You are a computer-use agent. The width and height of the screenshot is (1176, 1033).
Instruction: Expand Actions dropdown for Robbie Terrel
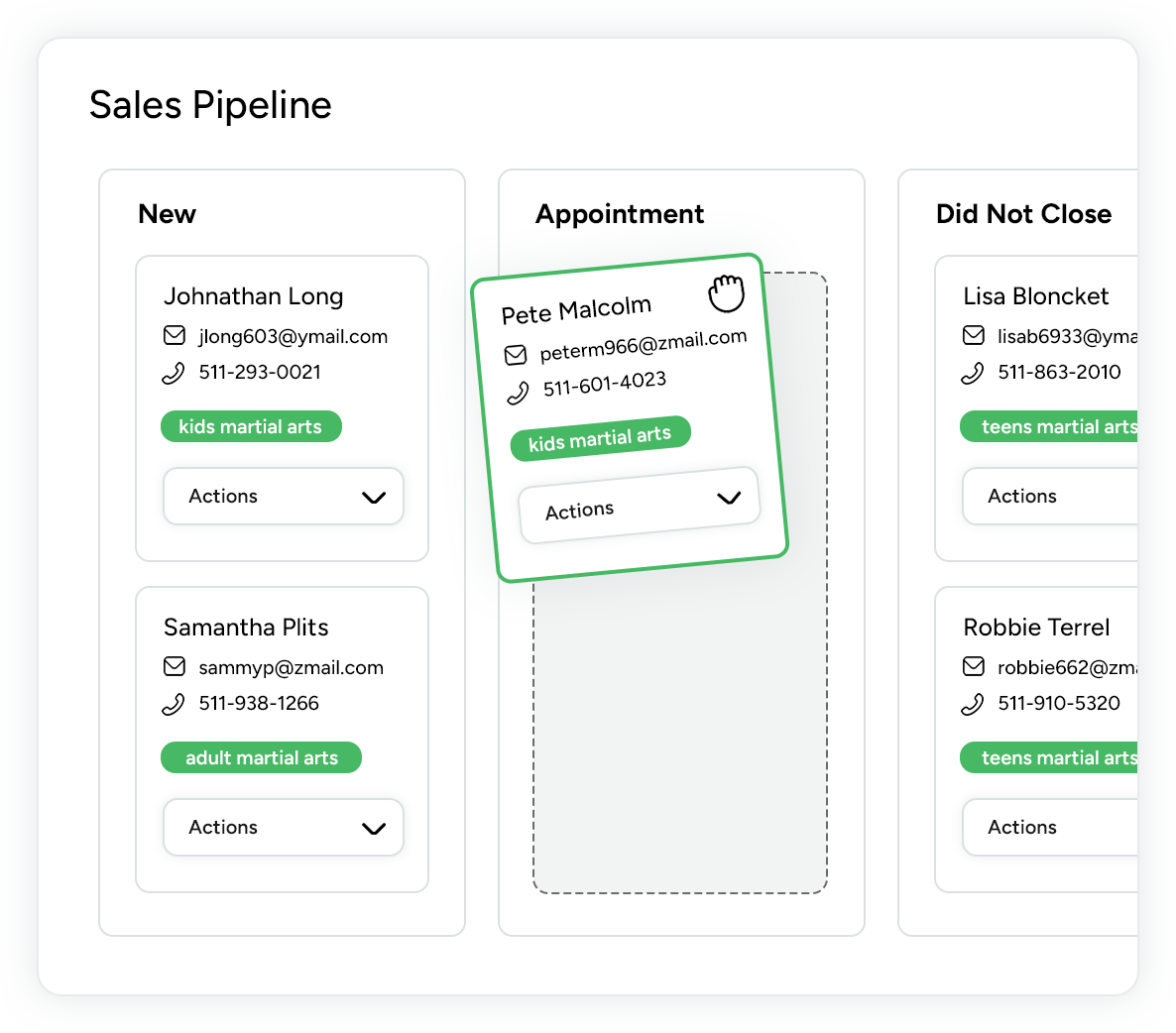(x=1051, y=828)
